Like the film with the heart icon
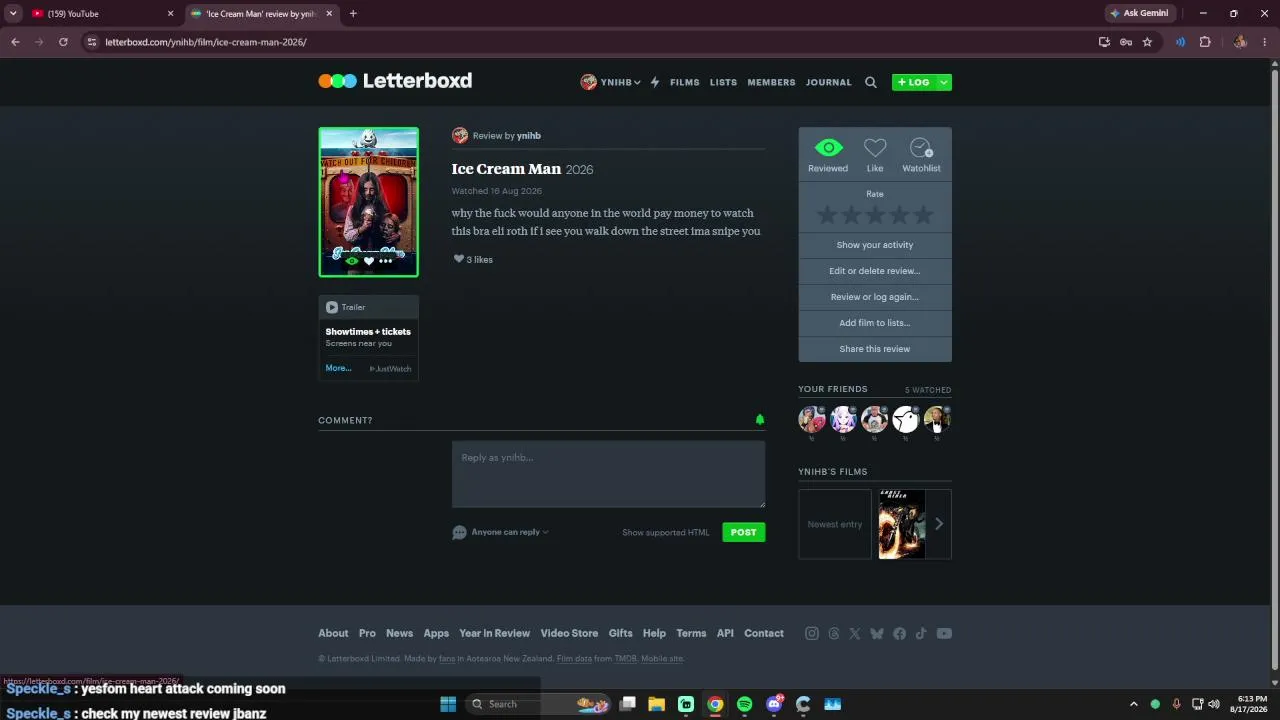The width and height of the screenshot is (1280, 720). pos(875,148)
